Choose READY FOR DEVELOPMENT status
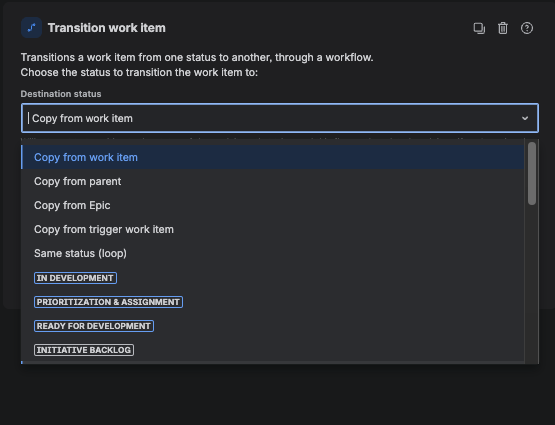Viewport: 555px width, 425px height. tap(94, 326)
